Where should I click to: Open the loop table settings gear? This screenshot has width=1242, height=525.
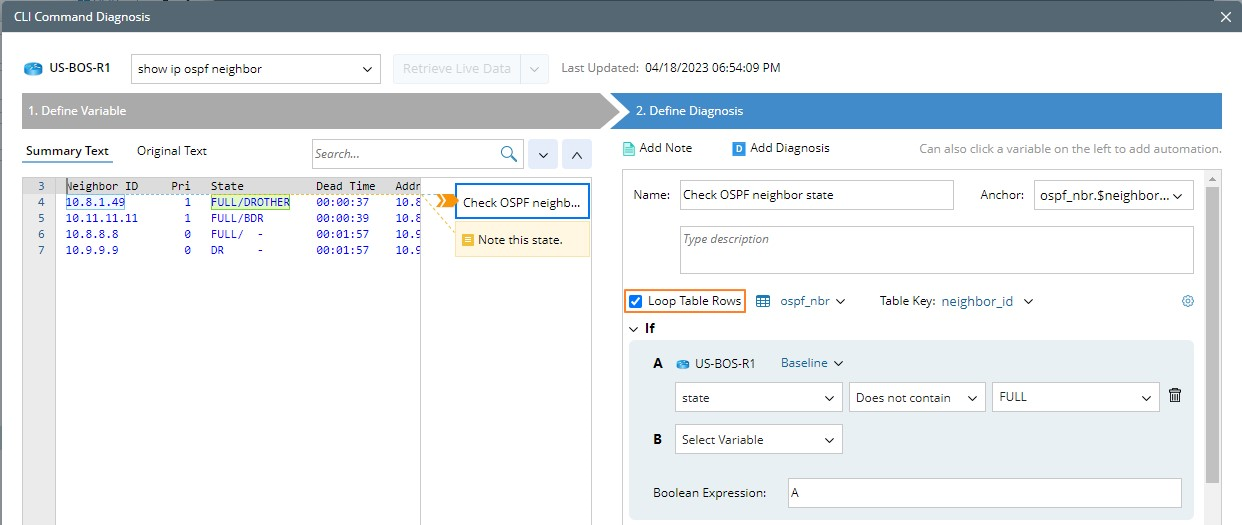(1188, 301)
